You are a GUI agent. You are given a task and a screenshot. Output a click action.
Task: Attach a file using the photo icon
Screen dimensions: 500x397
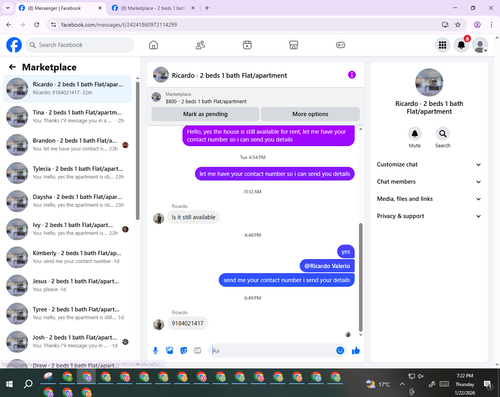pyautogui.click(x=169, y=350)
